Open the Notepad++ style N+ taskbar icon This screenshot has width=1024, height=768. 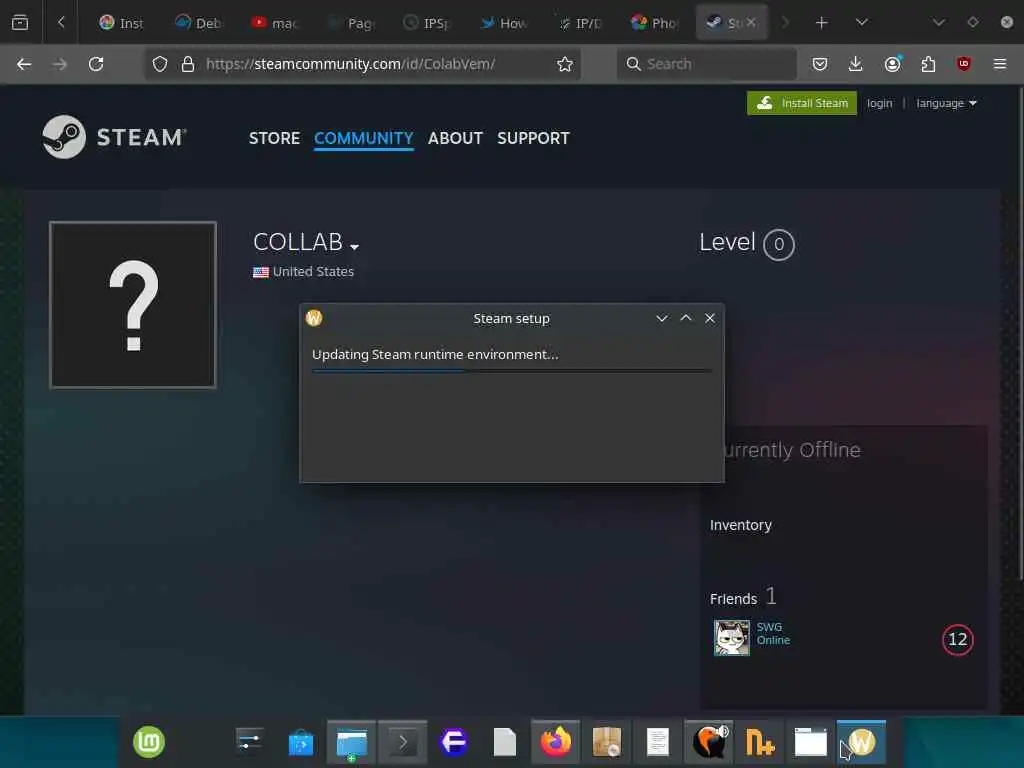click(760, 743)
